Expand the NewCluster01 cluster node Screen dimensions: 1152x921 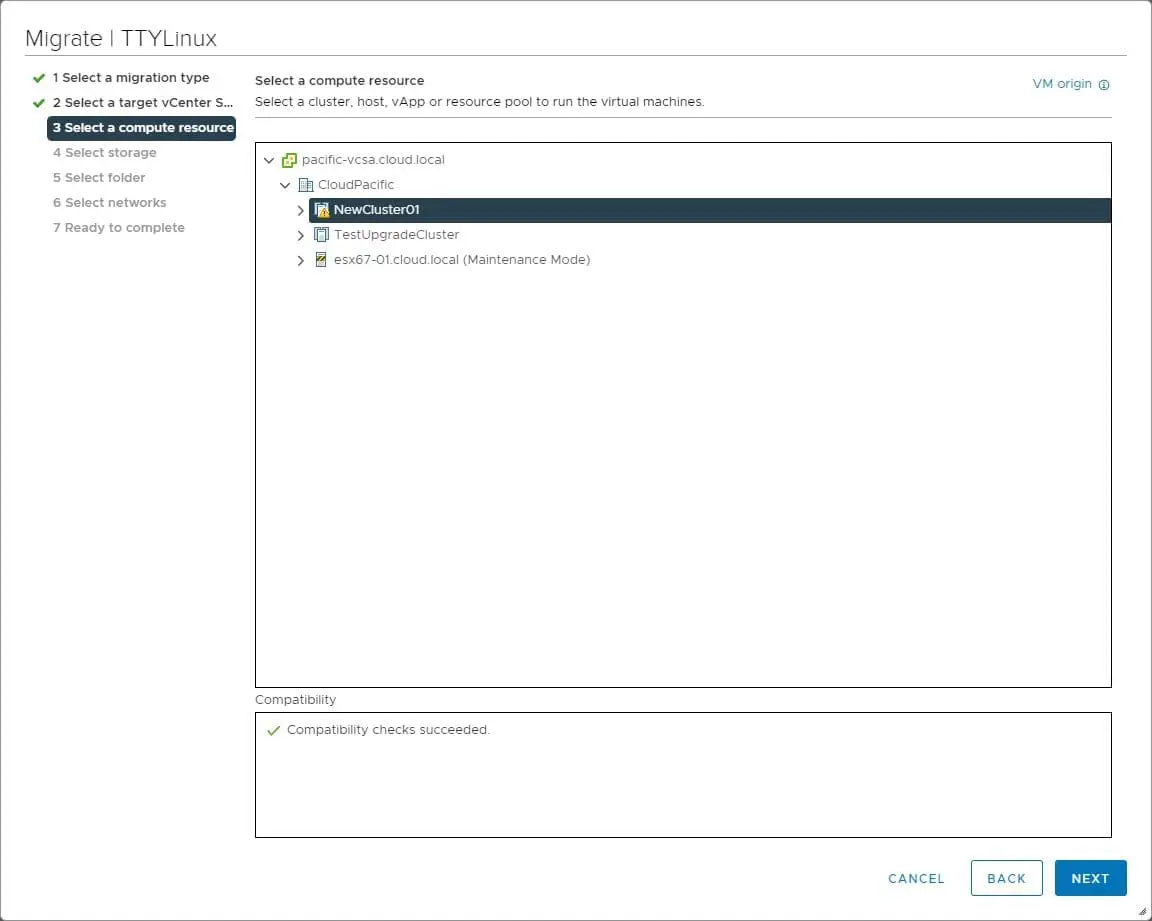tap(300, 211)
